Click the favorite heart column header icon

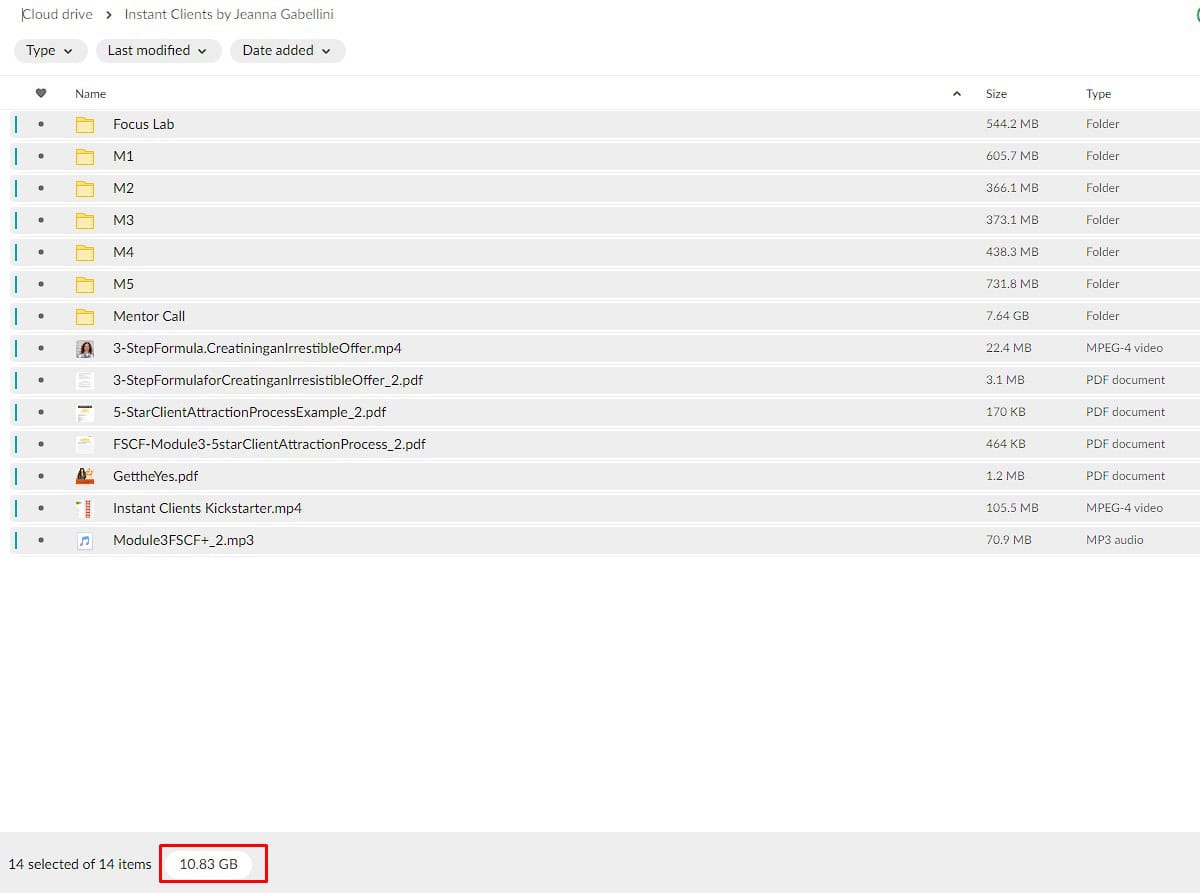[x=41, y=94]
